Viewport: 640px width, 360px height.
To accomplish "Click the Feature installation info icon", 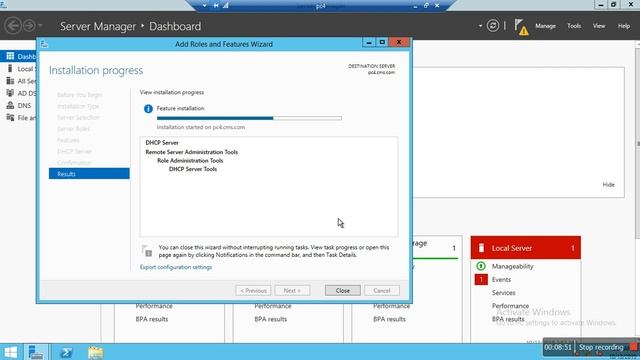I will pos(148,109).
